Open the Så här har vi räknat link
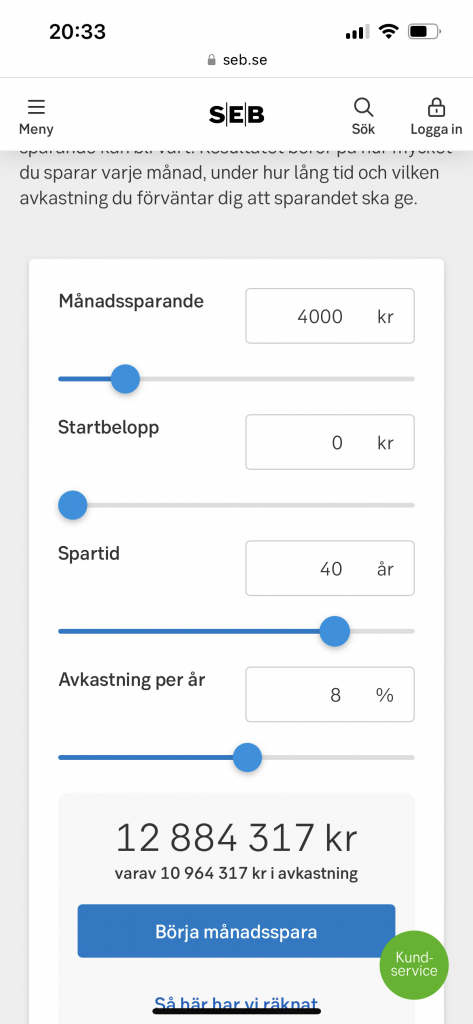Viewport: 473px width, 1024px height. [236, 1004]
